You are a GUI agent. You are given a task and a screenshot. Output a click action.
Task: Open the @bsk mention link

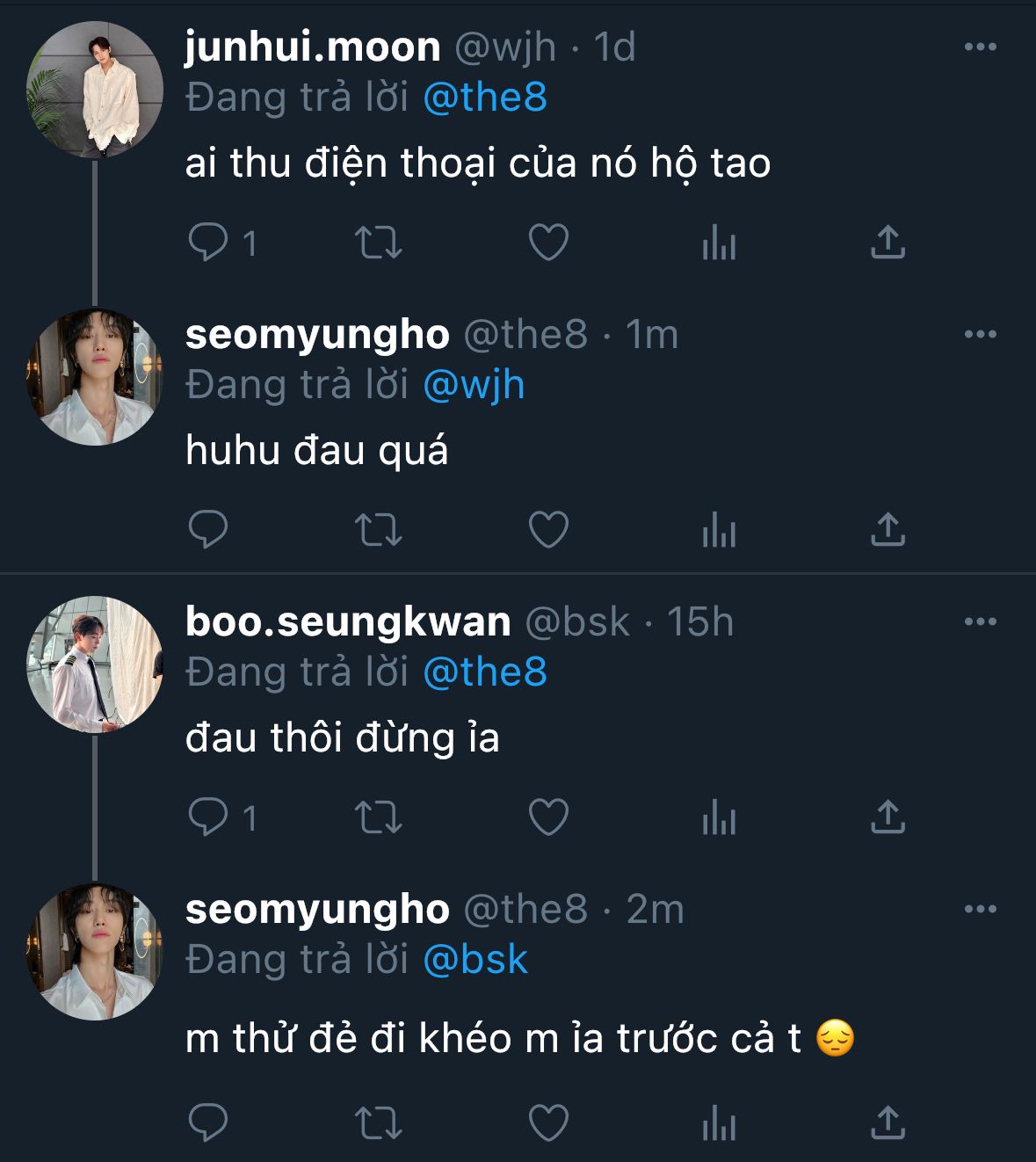(475, 959)
